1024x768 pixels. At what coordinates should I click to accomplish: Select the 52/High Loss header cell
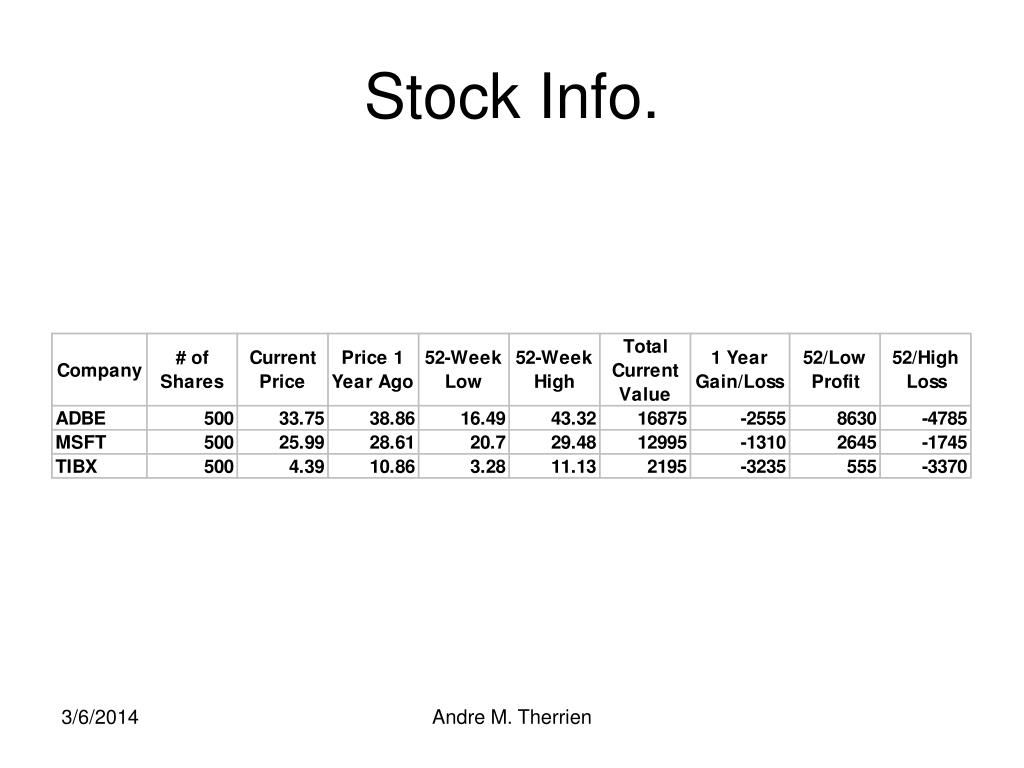(926, 370)
